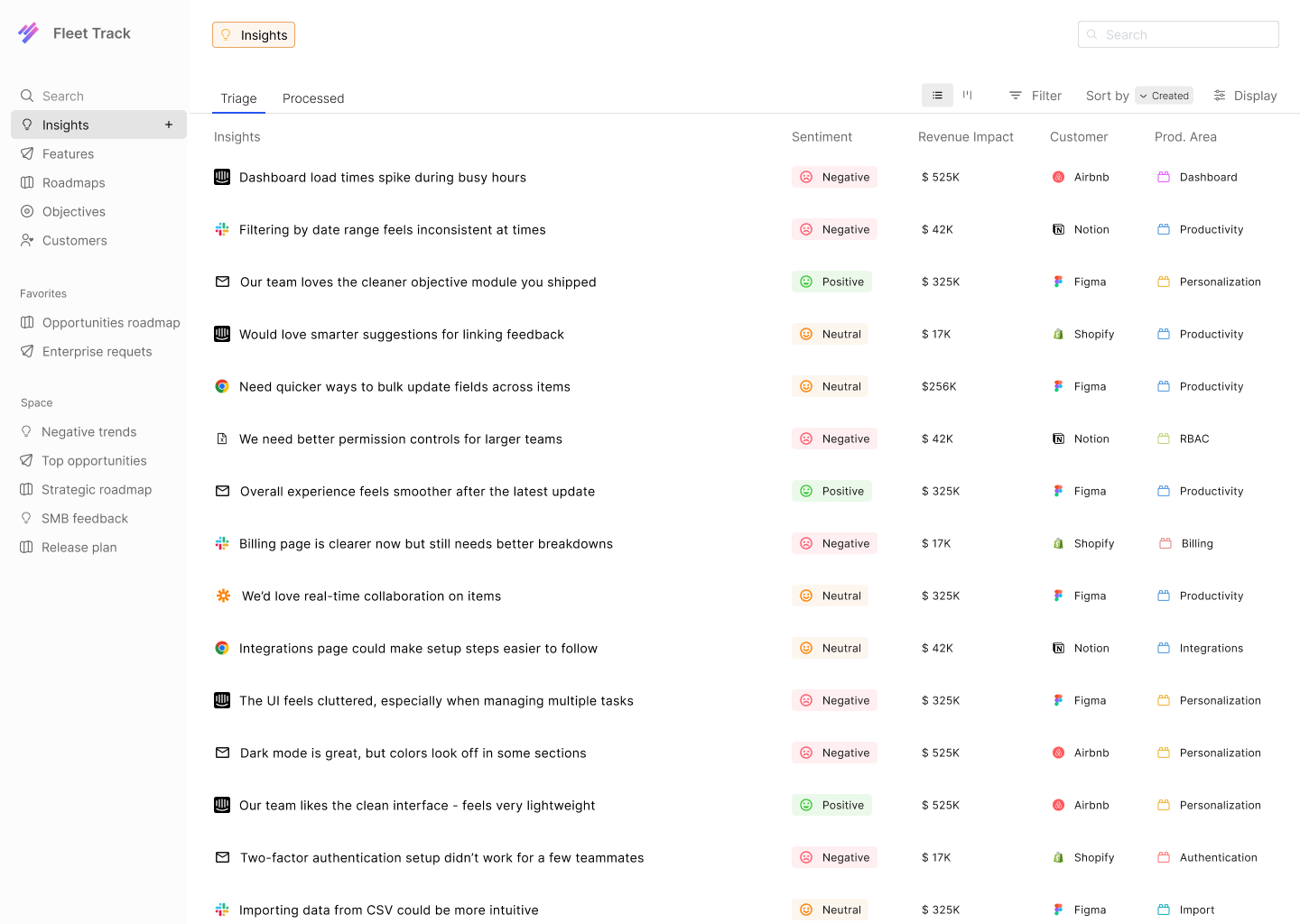Image resolution: width=1300 pixels, height=924 pixels.
Task: Open Positive sentiment selector on cleaner objective row
Action: click(831, 282)
